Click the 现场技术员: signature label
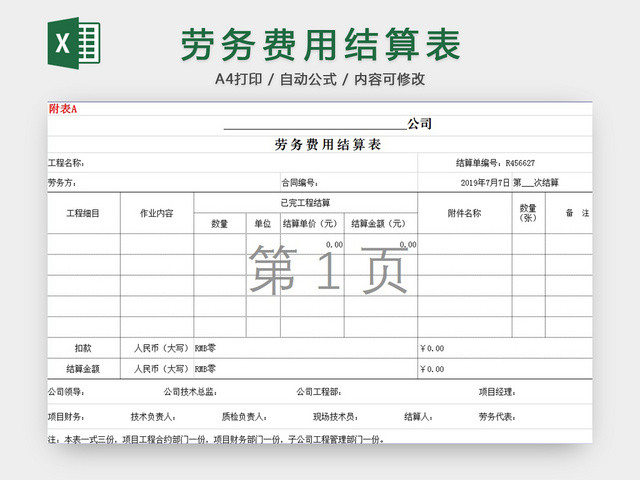The image size is (640, 480). [336, 417]
